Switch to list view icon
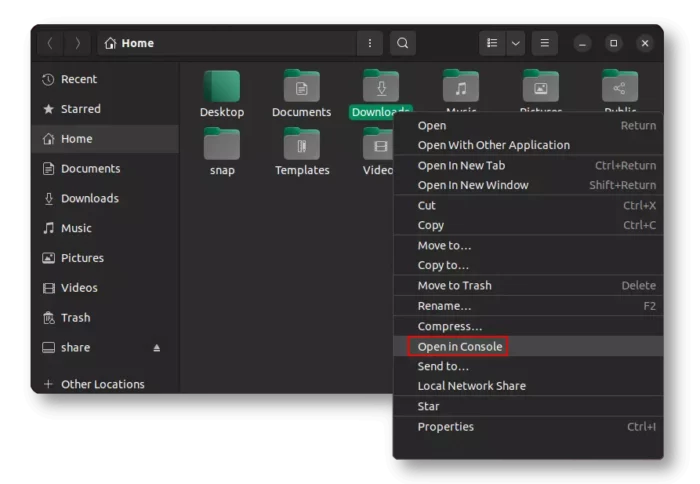The image size is (700, 484). [492, 43]
